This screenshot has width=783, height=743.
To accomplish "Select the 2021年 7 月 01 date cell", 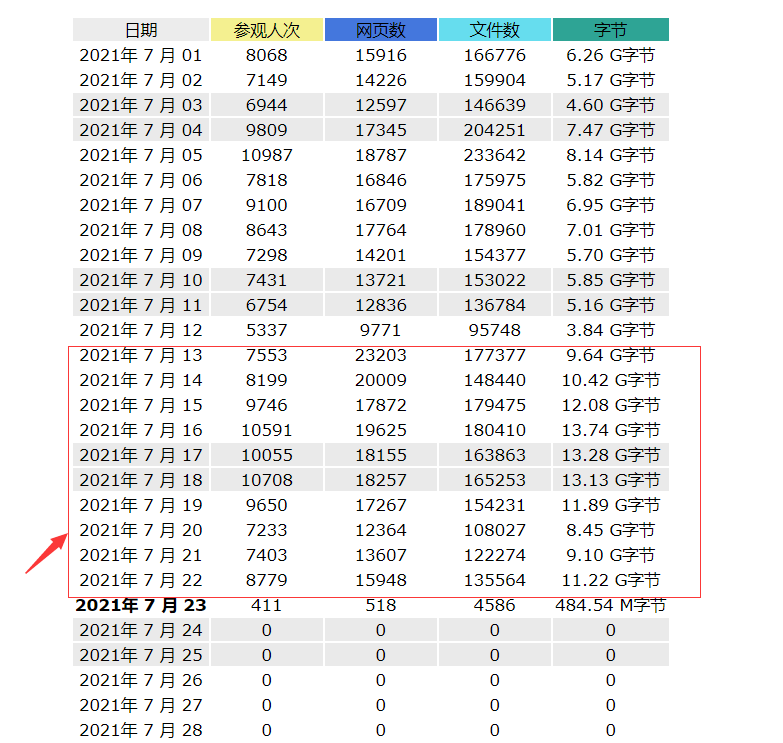I will [141, 55].
